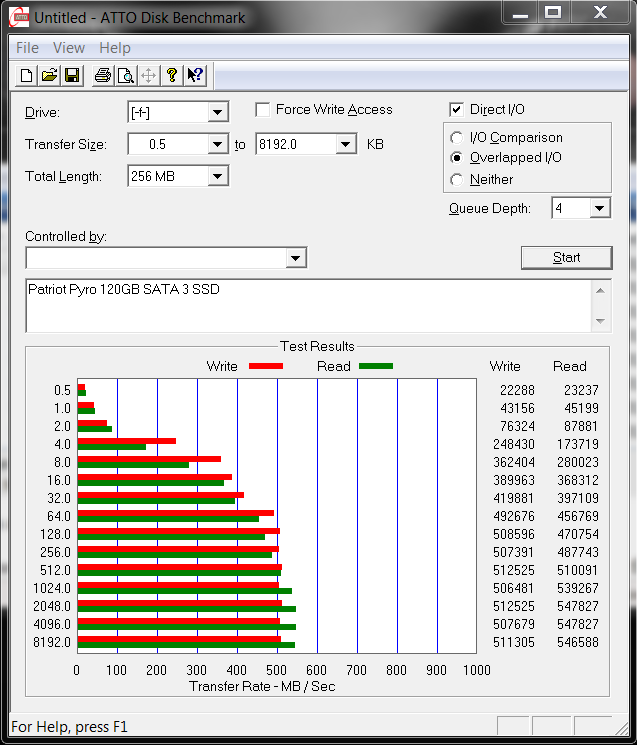Open Print Preview from the toolbar
Image resolution: width=637 pixels, height=745 pixels.
[x=125, y=75]
